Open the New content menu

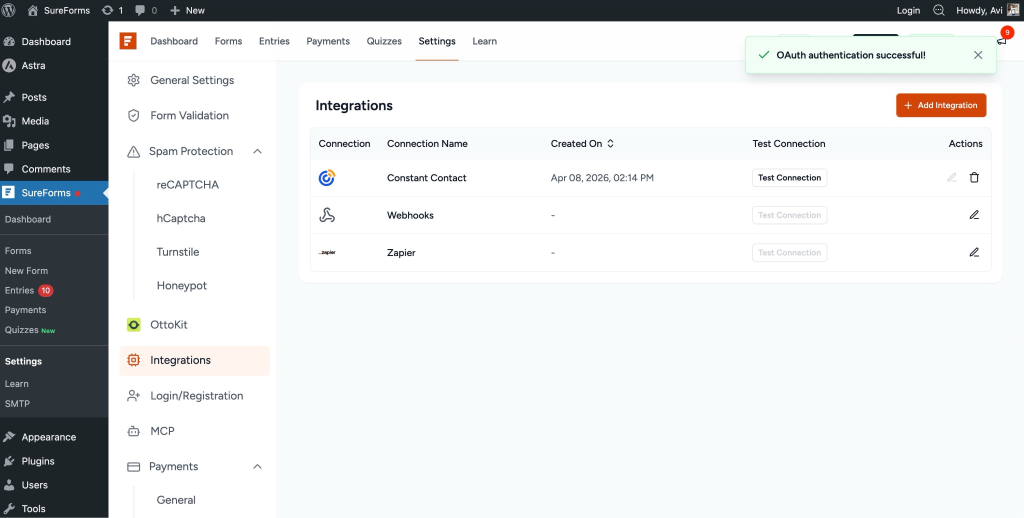coord(187,10)
